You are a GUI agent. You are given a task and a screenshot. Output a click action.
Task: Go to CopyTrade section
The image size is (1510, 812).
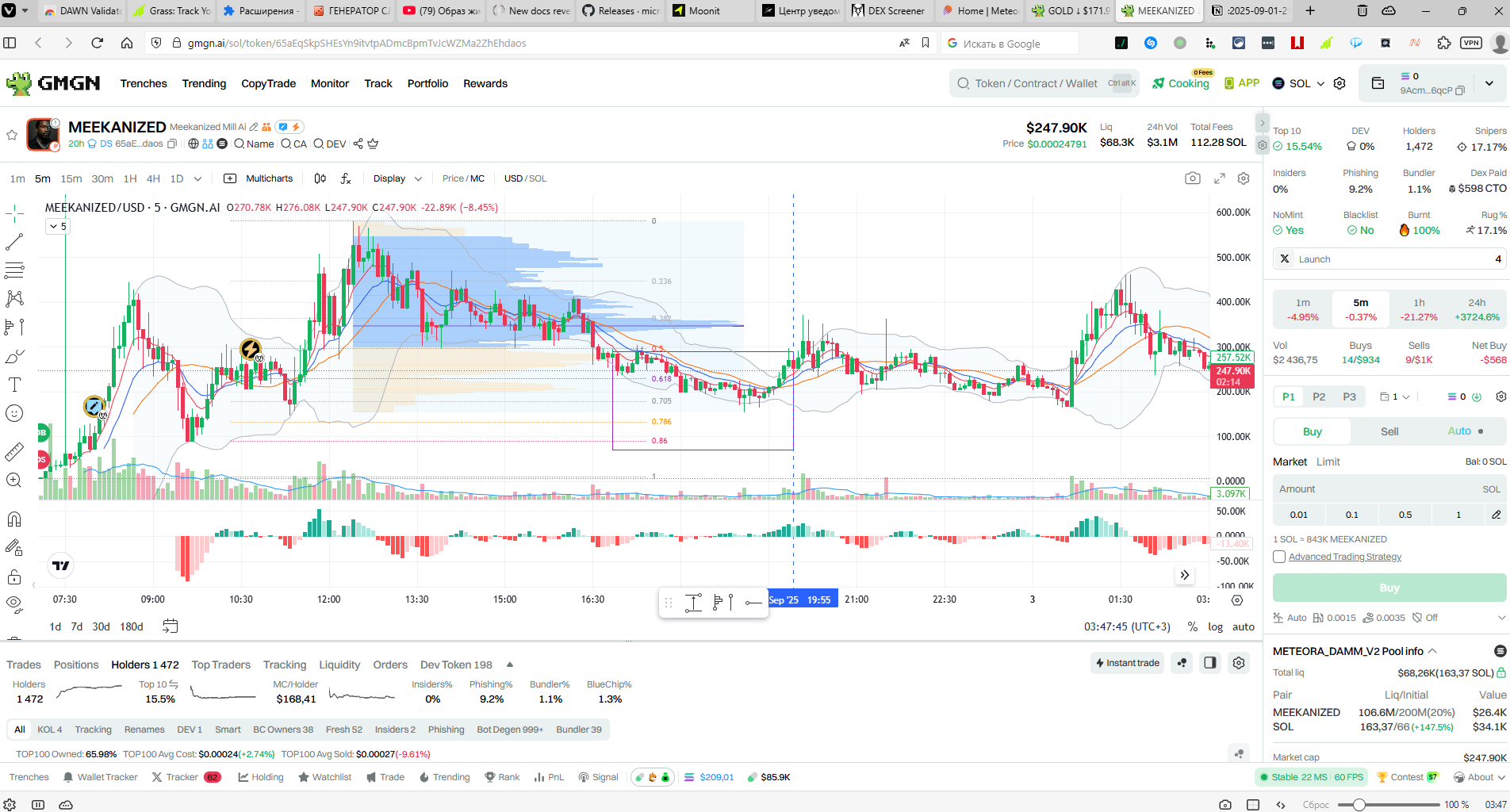(268, 83)
